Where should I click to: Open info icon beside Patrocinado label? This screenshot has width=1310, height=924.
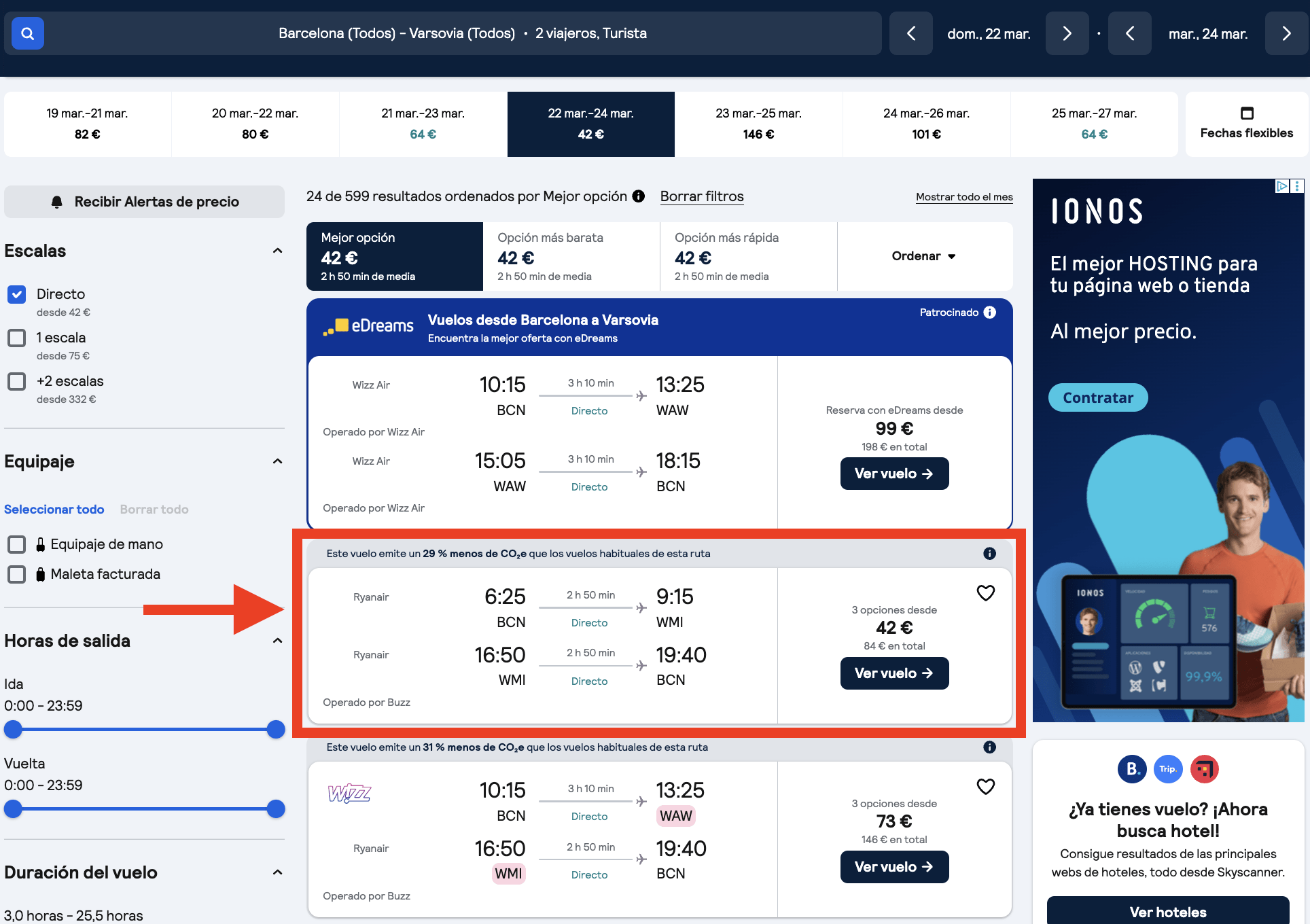click(990, 313)
